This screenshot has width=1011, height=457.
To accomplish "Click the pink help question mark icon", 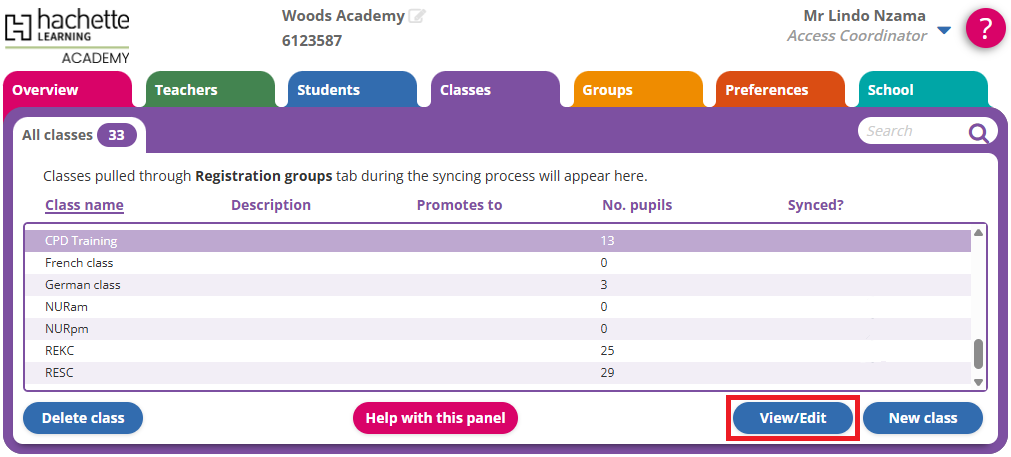I will pyautogui.click(x=985, y=28).
